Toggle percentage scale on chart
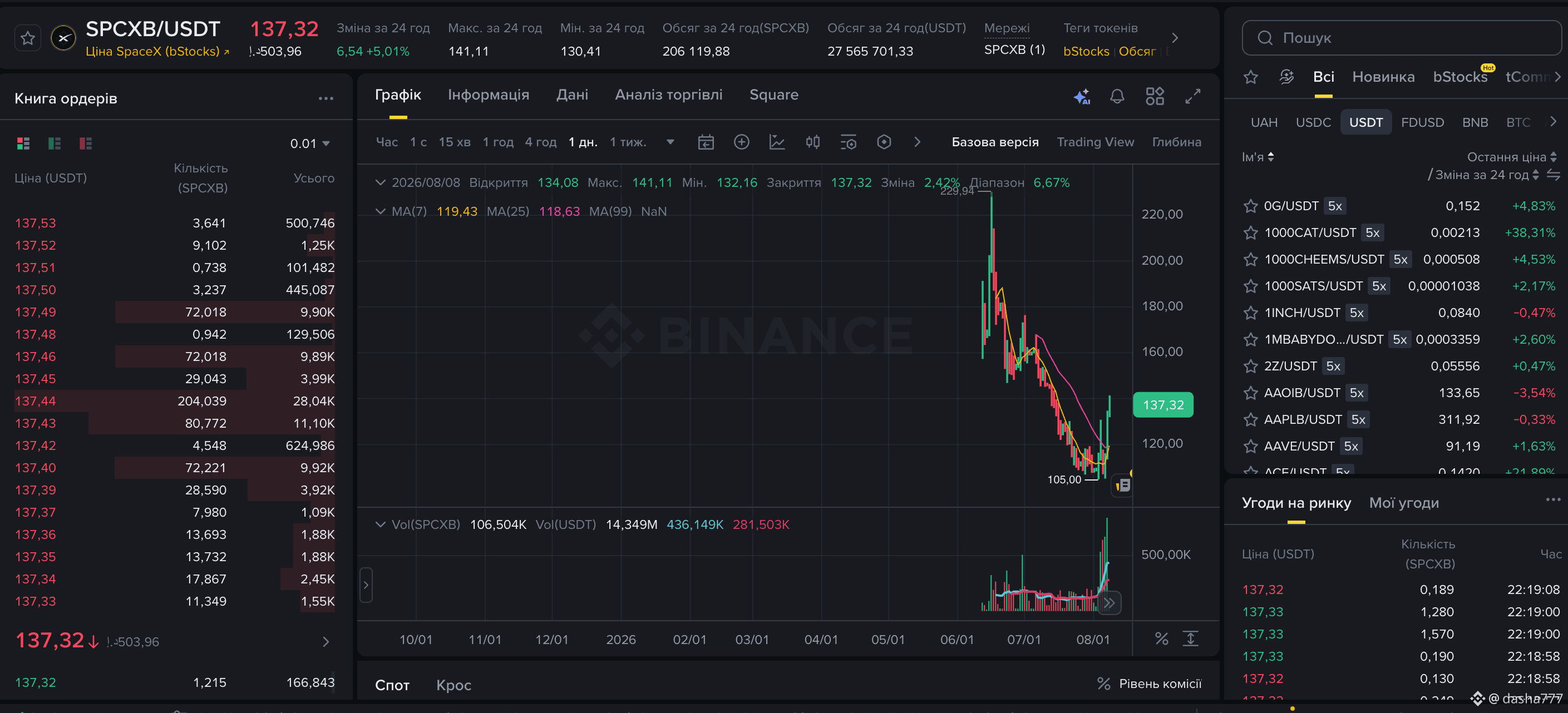1568x713 pixels. [1161, 639]
